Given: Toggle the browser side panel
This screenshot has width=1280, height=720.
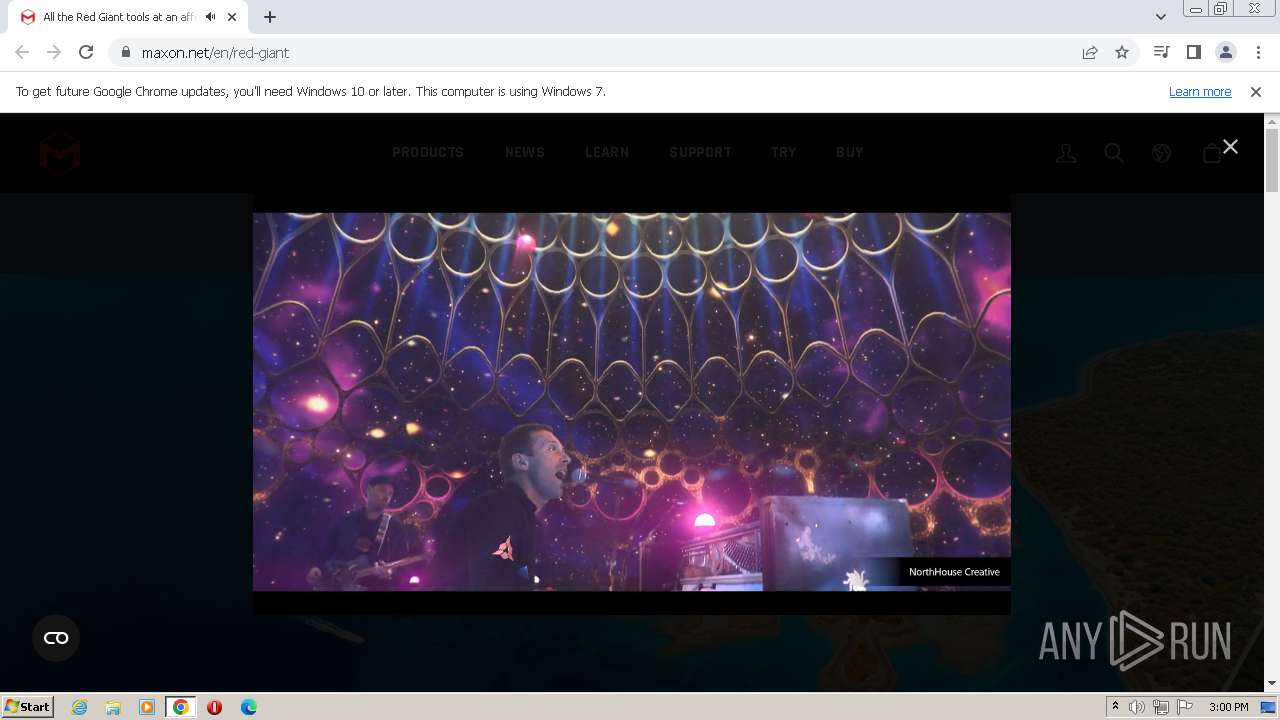Looking at the screenshot, I should click(1193, 52).
